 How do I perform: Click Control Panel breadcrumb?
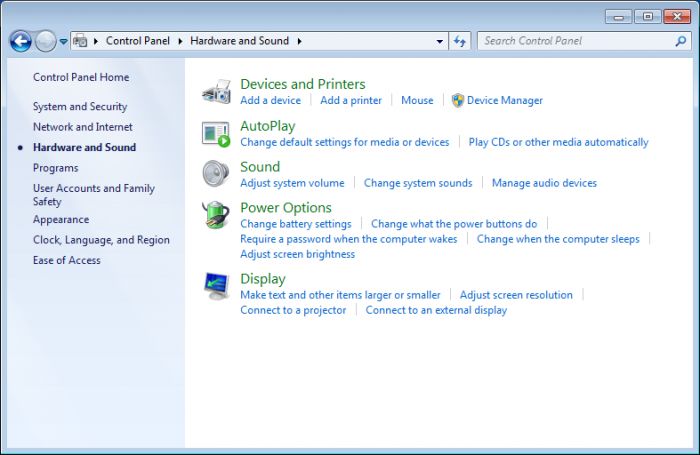pos(138,41)
